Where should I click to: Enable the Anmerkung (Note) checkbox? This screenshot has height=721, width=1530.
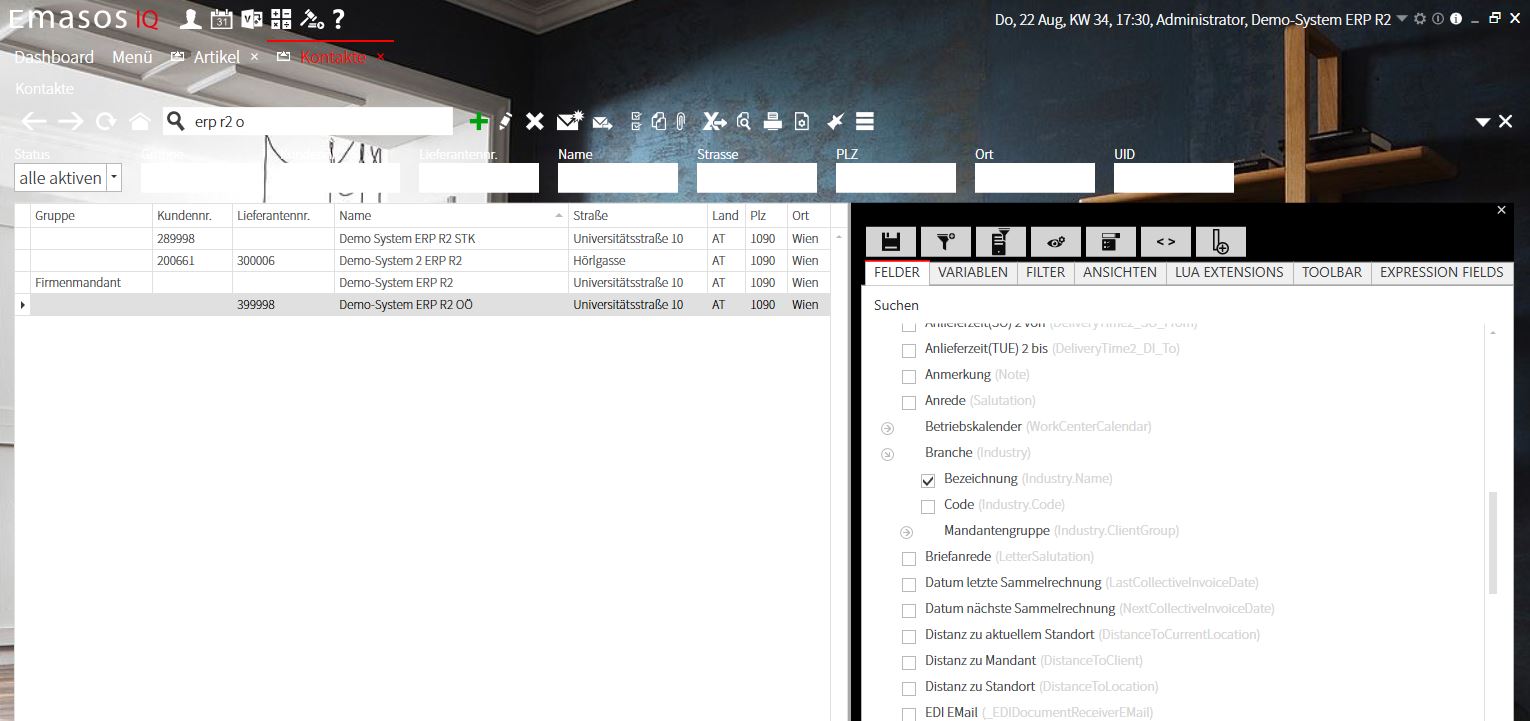909,376
